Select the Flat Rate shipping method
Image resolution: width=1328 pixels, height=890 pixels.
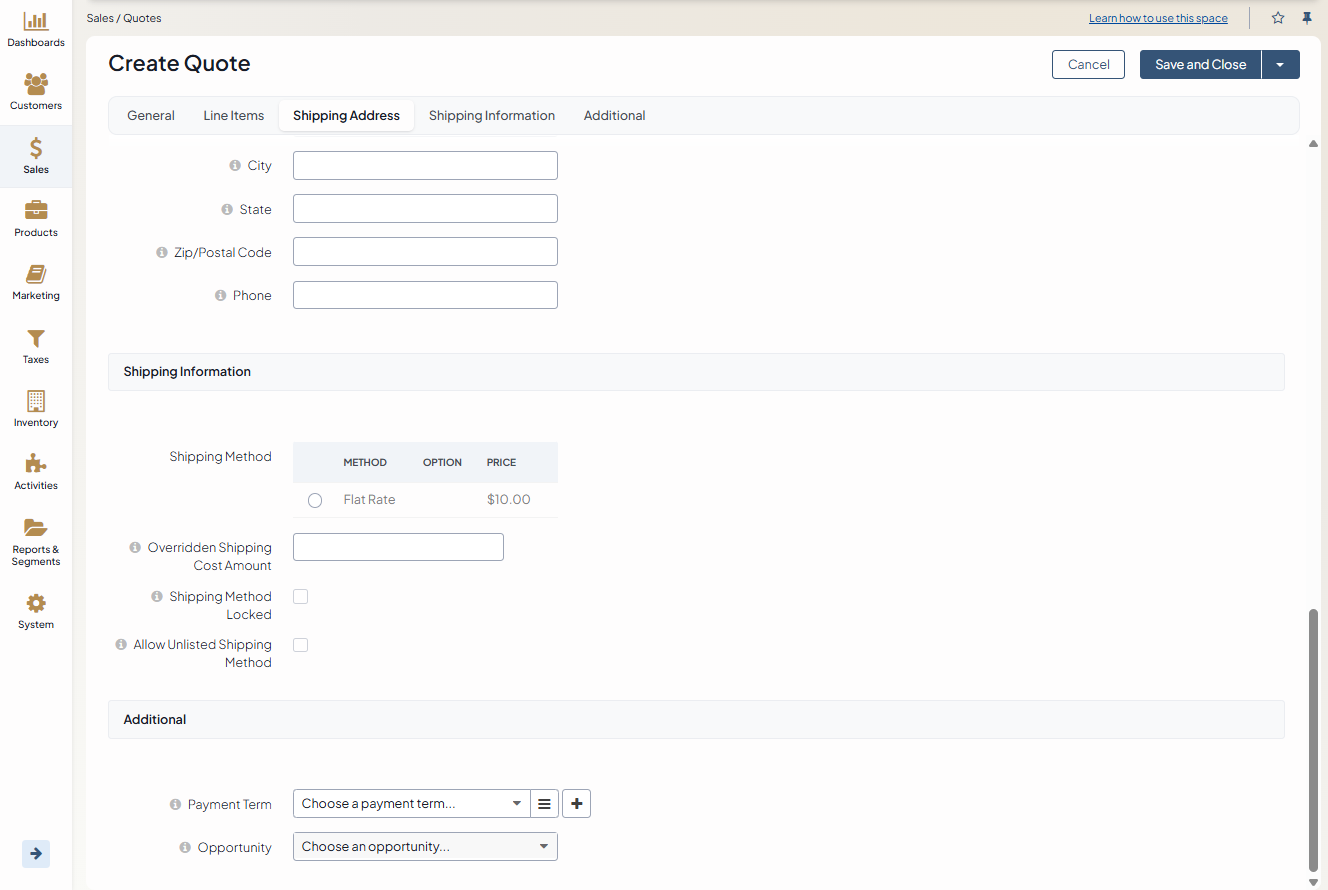[315, 500]
